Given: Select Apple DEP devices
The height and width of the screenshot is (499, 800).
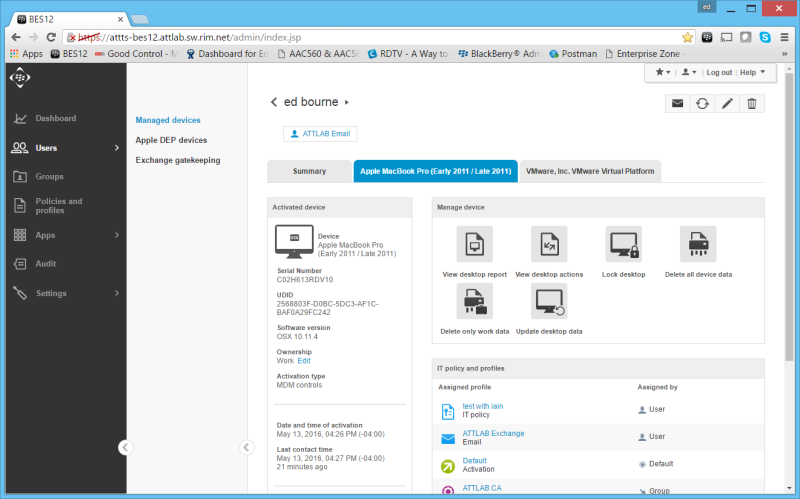Looking at the screenshot, I should 171,140.
